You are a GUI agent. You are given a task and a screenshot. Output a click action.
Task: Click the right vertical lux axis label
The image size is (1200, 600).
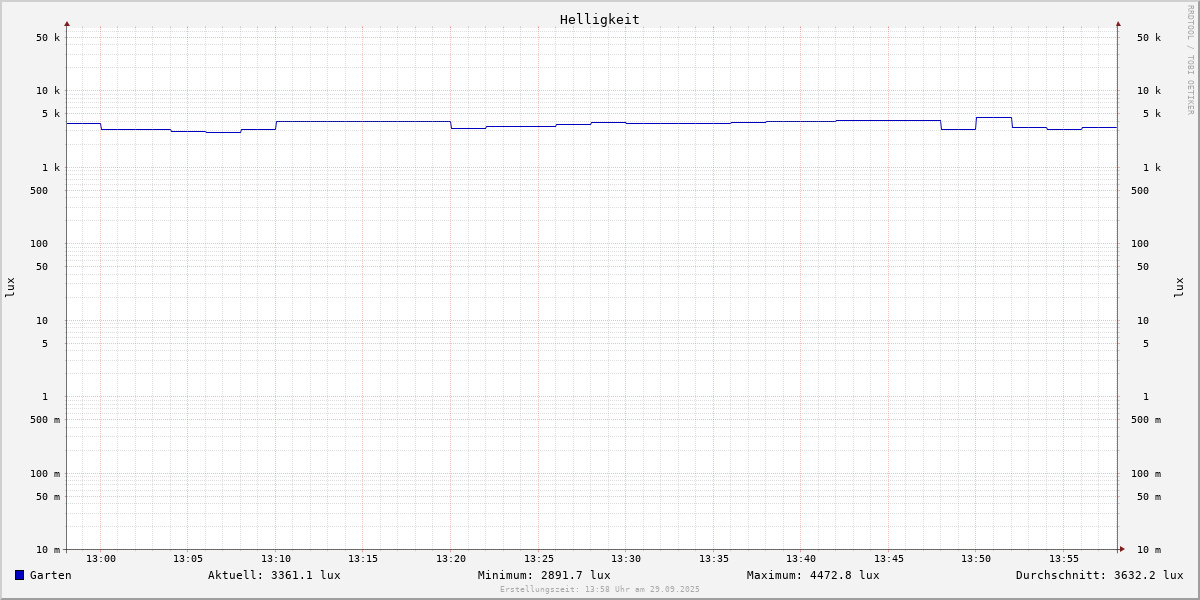coord(1179,287)
